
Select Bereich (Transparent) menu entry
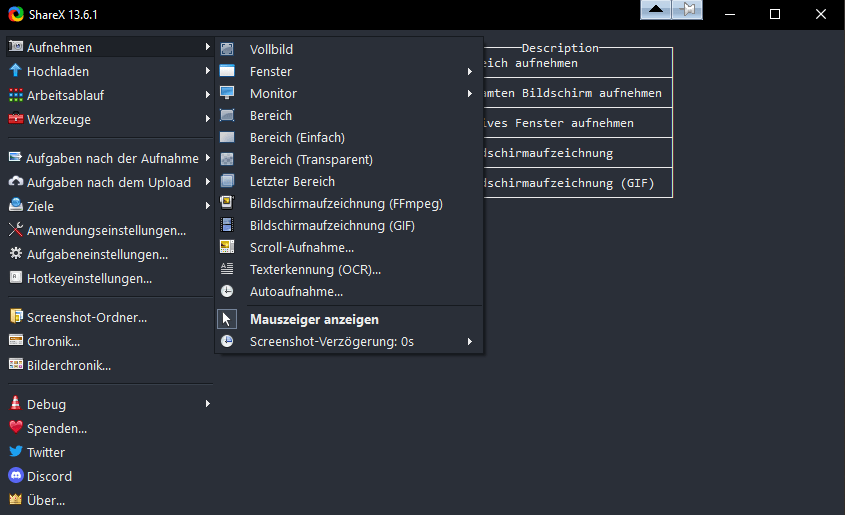click(x=311, y=160)
